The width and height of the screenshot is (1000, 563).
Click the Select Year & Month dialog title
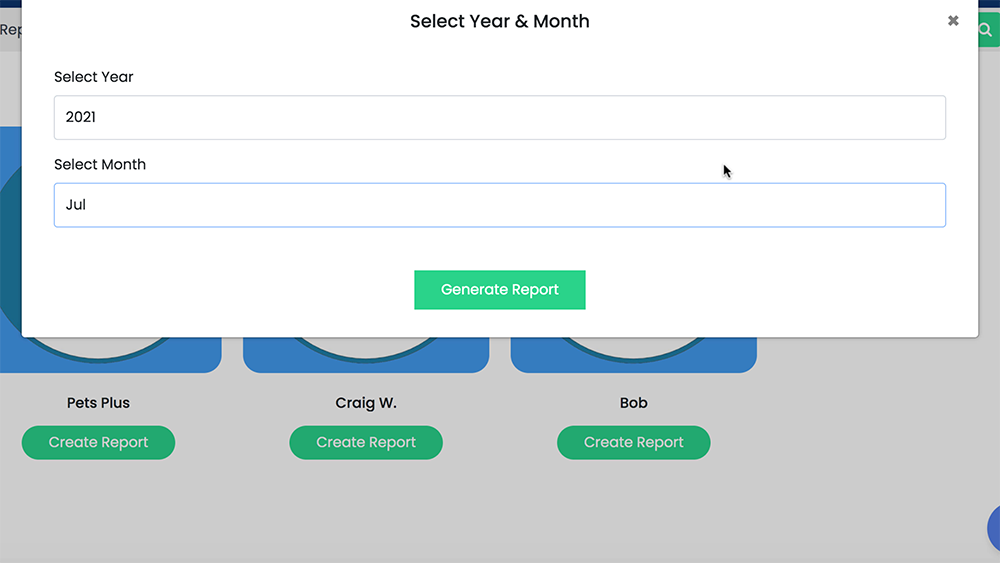(x=499, y=21)
